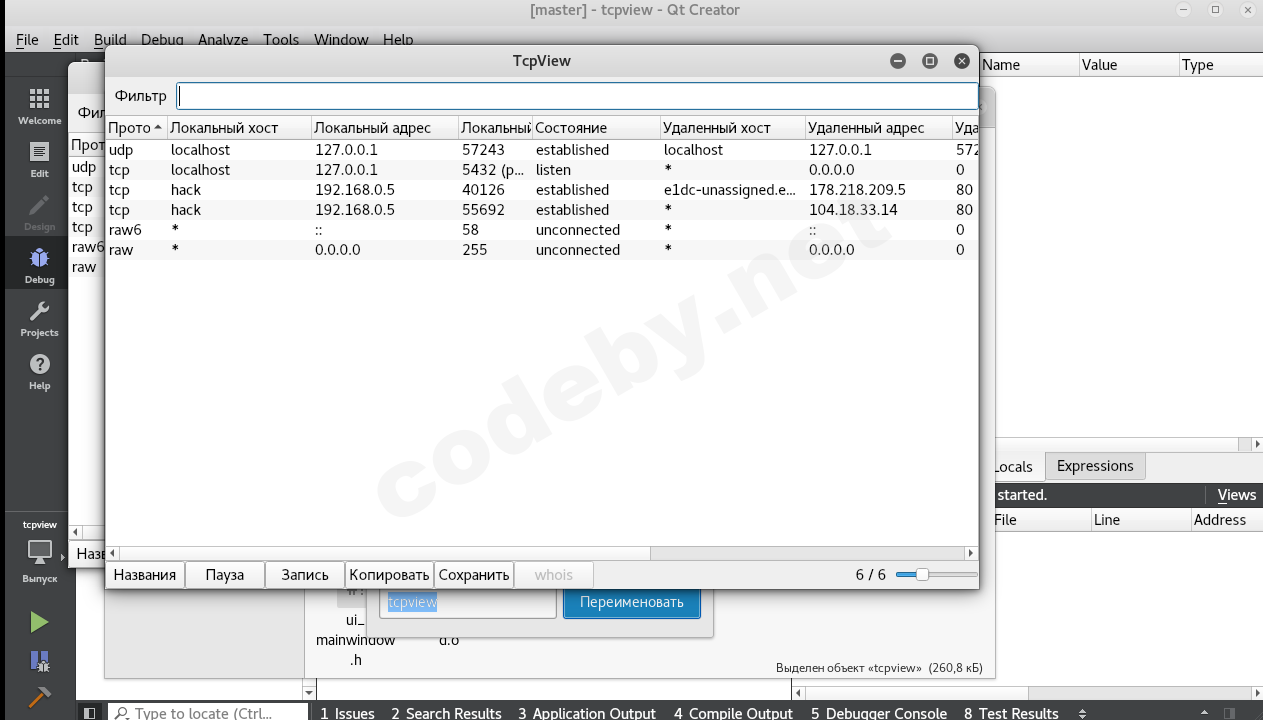Start debugging with the bug-run icon
The image size is (1263, 720).
39,660
